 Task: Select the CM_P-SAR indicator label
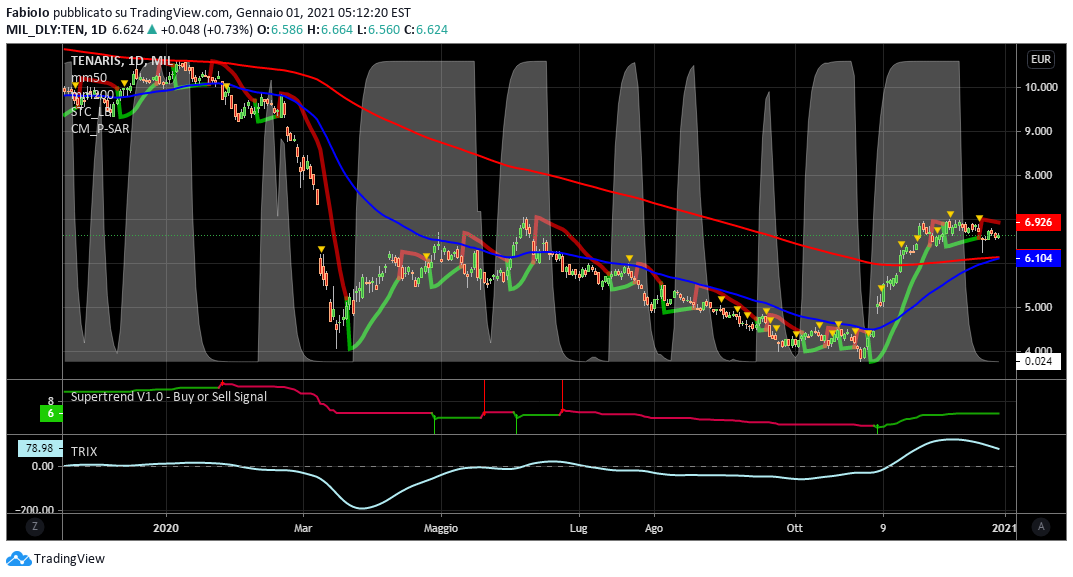pos(100,128)
